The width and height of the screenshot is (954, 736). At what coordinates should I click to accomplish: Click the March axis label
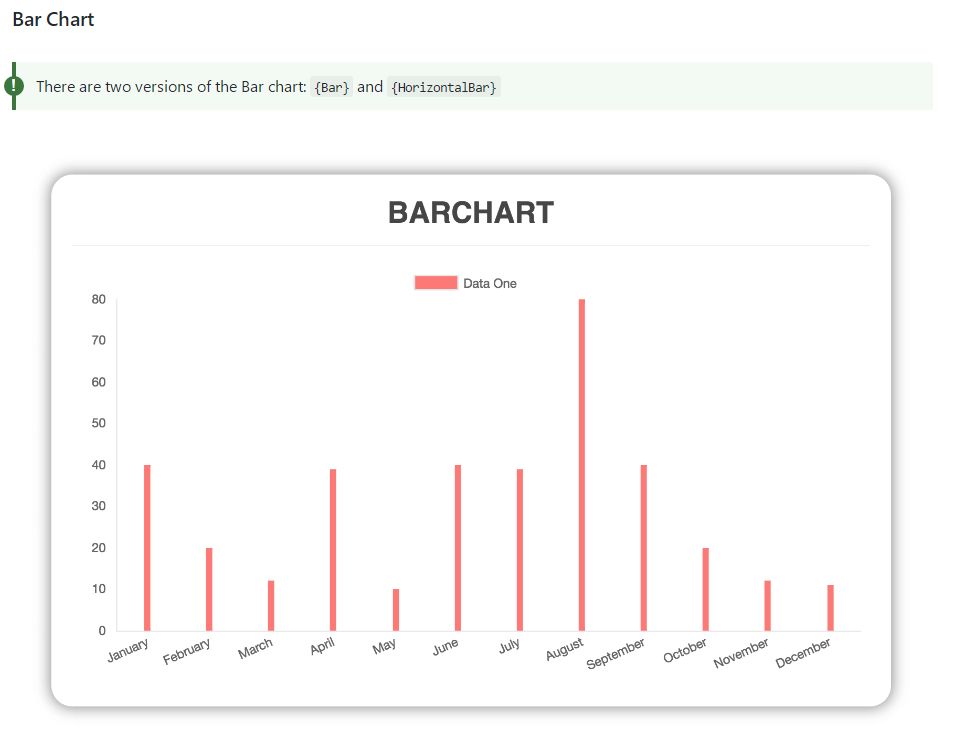pos(256,648)
